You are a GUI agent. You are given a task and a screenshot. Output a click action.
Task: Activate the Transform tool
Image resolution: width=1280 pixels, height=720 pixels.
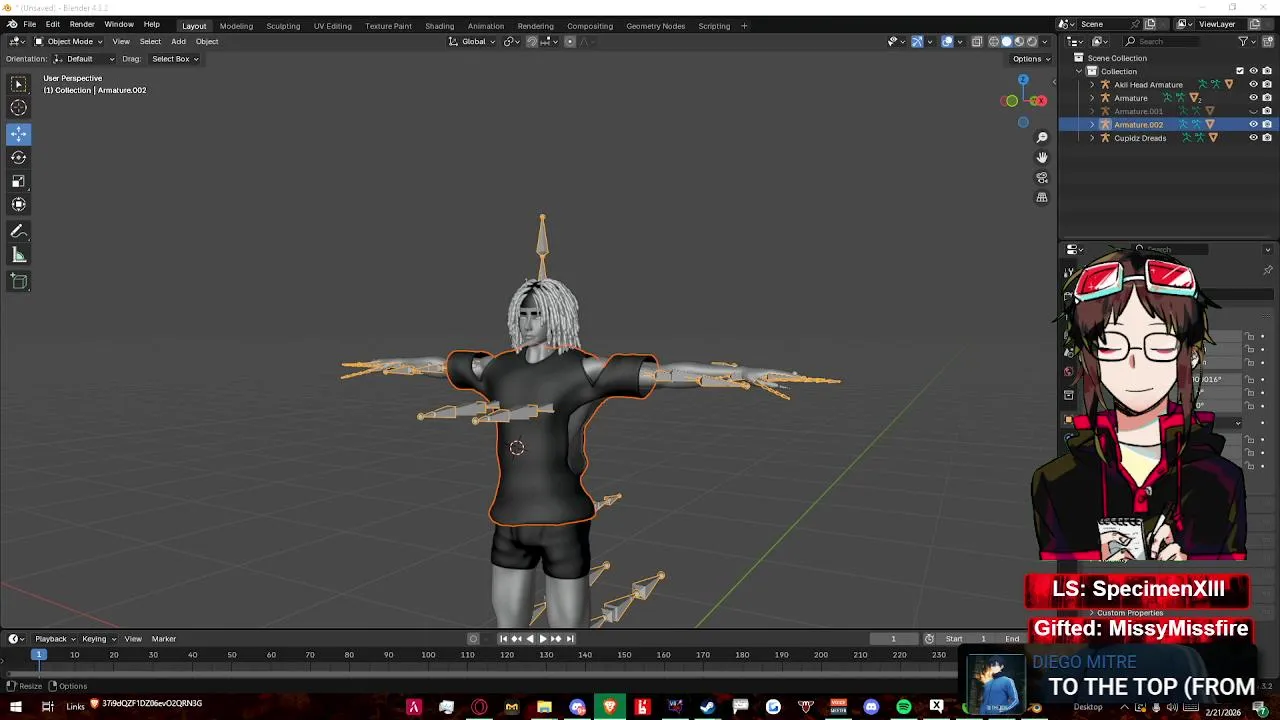(x=19, y=205)
